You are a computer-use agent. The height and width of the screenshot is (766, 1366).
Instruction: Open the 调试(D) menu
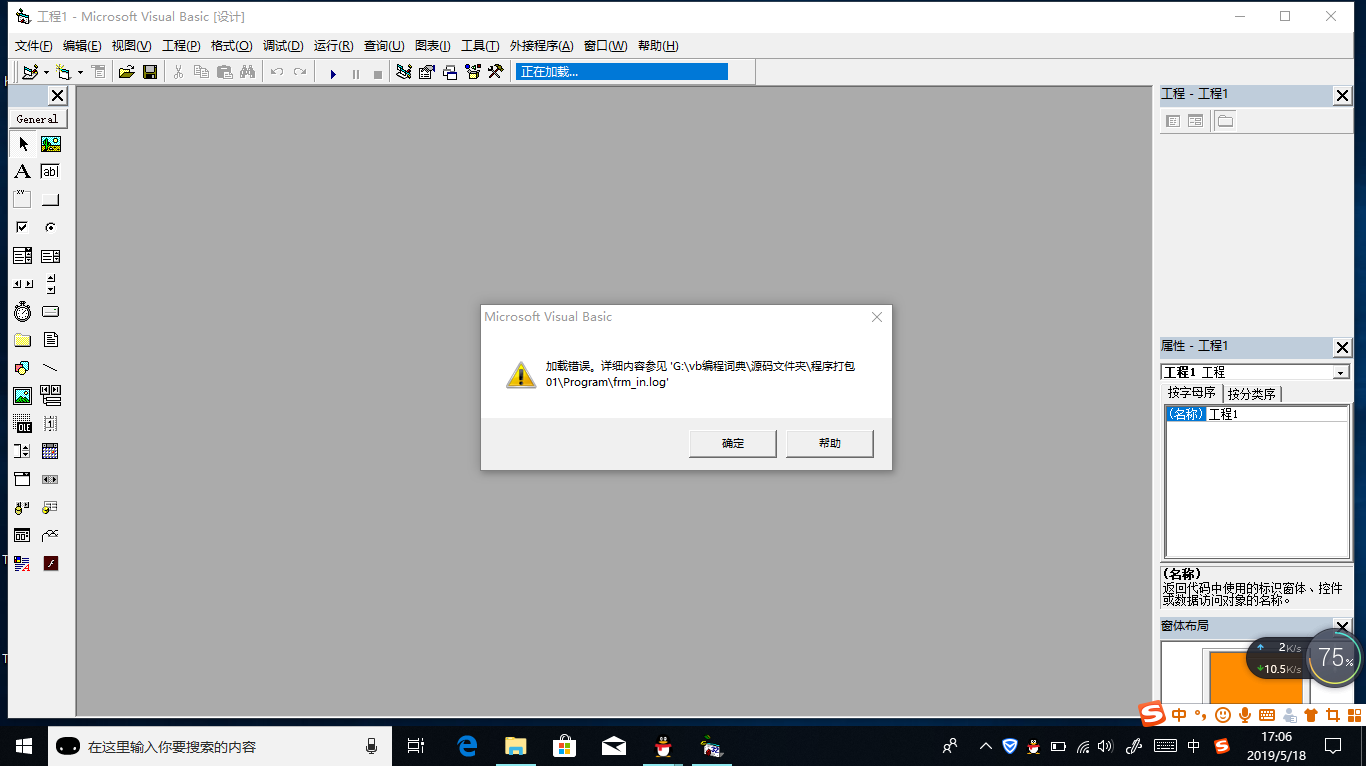click(283, 46)
